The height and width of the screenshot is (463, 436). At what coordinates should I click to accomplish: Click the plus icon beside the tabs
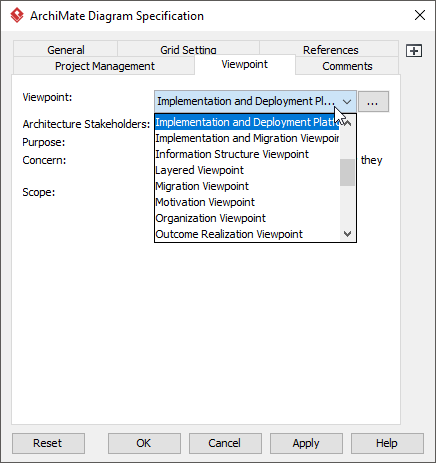[x=414, y=51]
